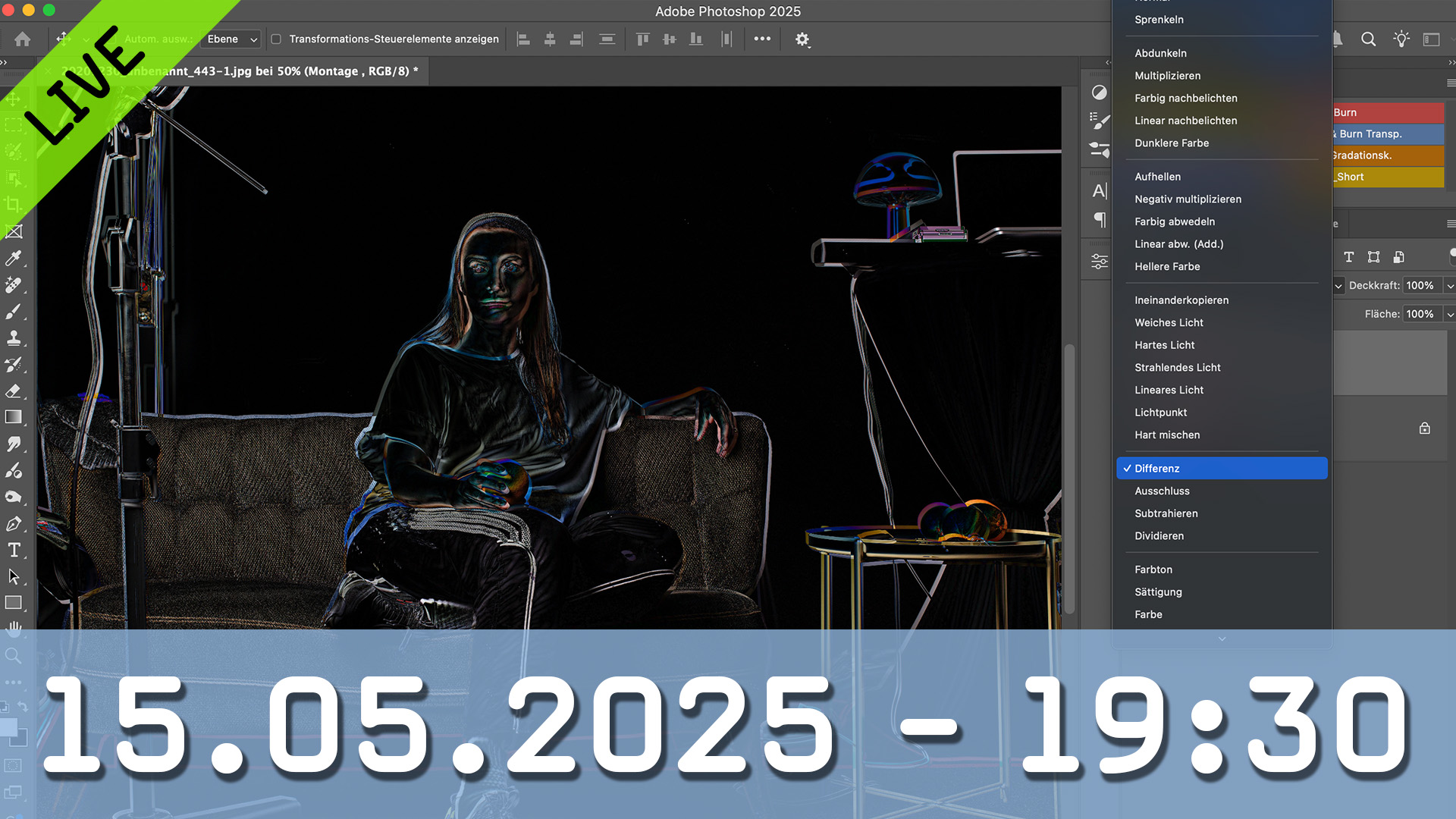Select the Eyedropper tool
Image resolution: width=1456 pixels, height=819 pixels.
click(14, 259)
